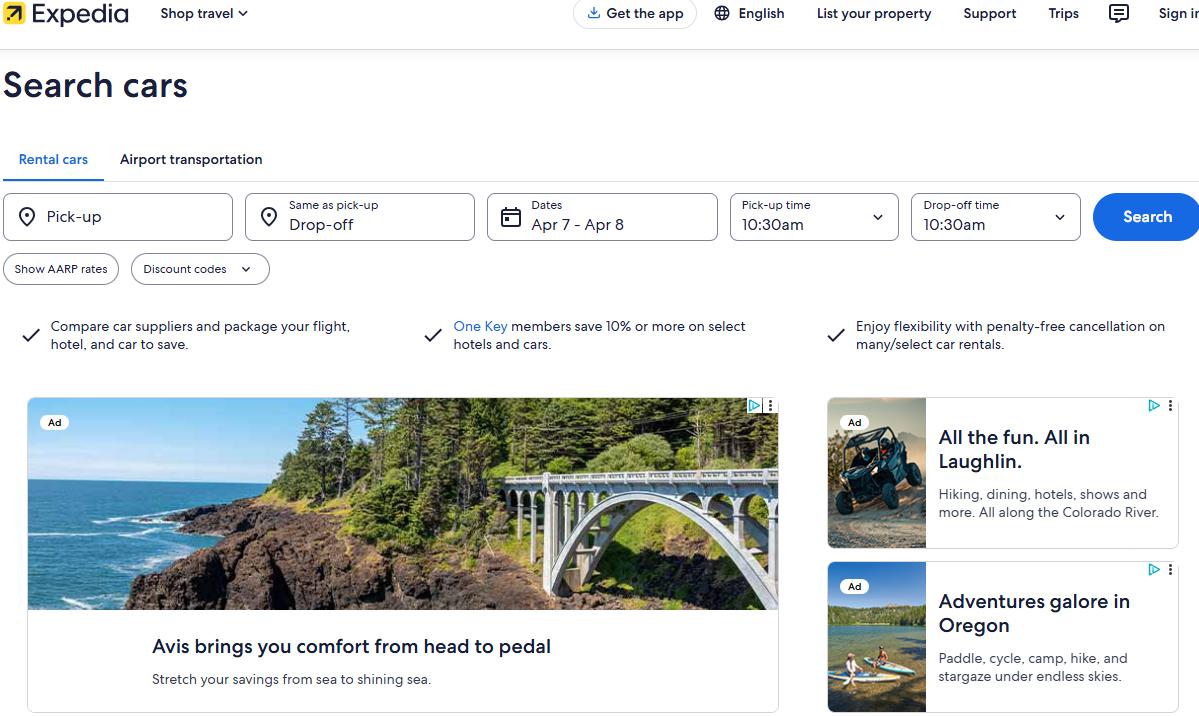Click the calendar icon in Dates field
The height and width of the screenshot is (716, 1199).
coord(511,217)
